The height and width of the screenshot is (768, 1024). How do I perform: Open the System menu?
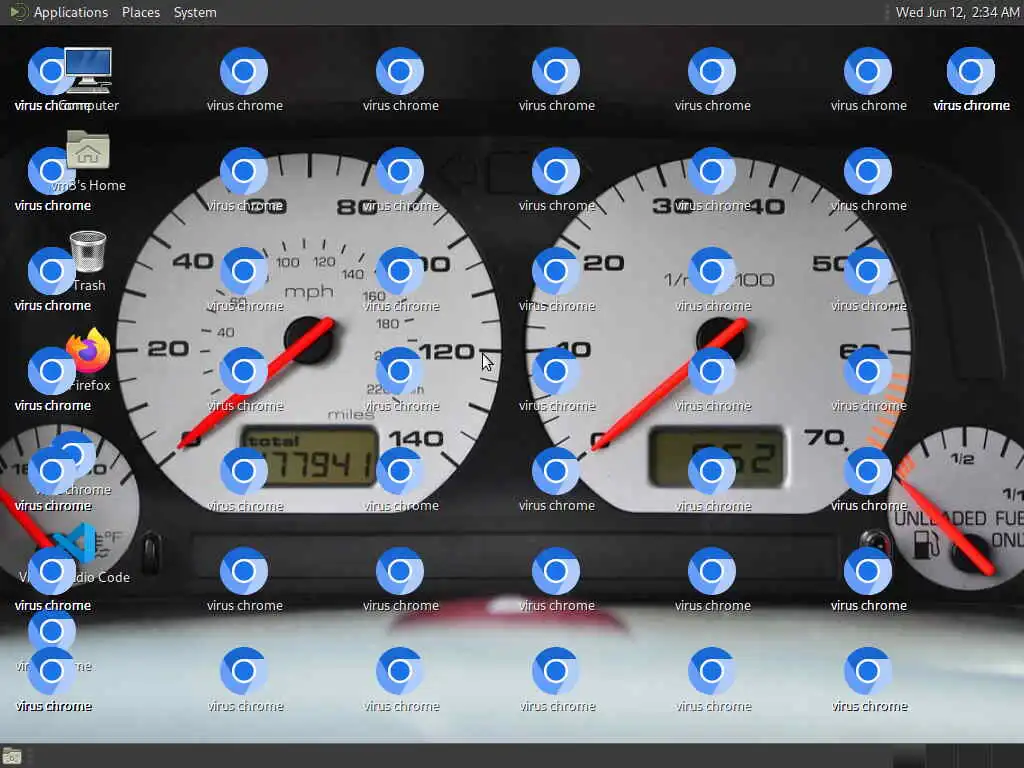(x=195, y=12)
